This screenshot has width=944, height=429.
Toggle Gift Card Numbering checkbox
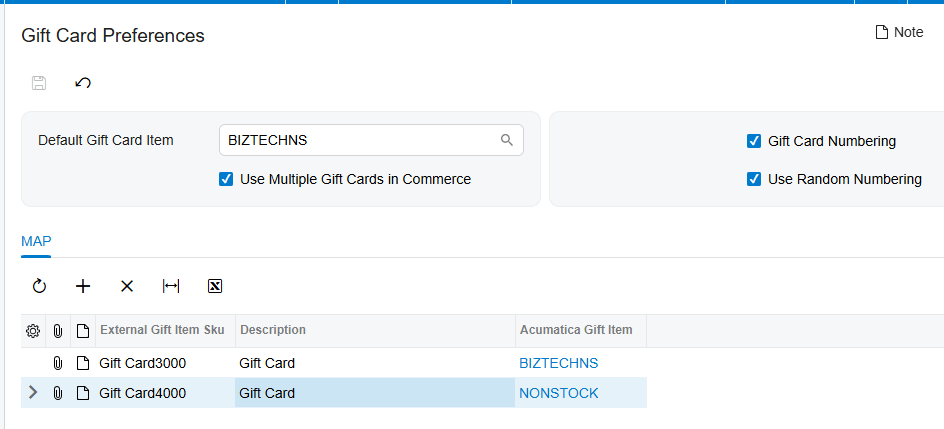click(x=754, y=141)
